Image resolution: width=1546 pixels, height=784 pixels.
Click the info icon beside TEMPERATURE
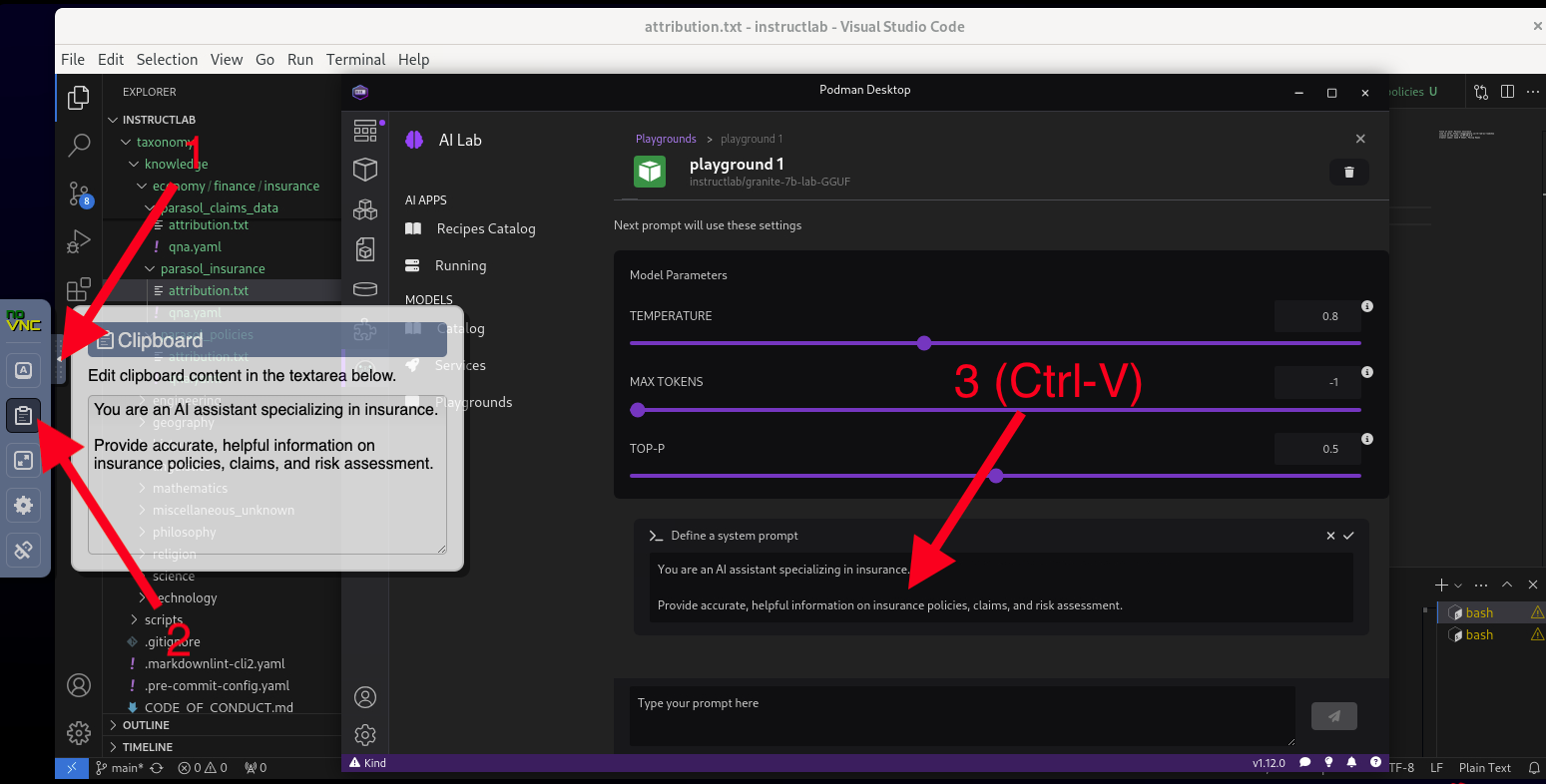click(1367, 306)
